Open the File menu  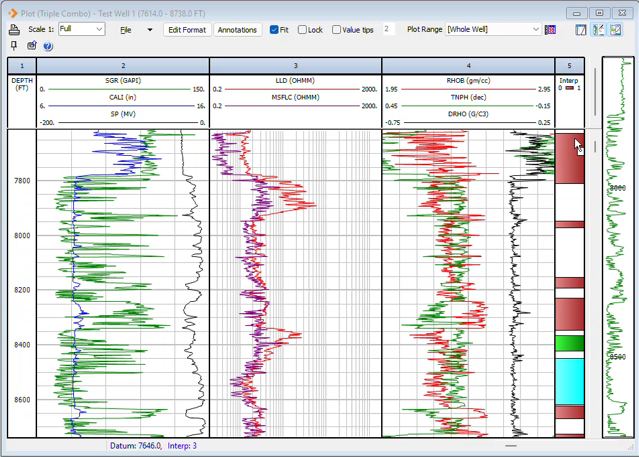(x=126, y=30)
